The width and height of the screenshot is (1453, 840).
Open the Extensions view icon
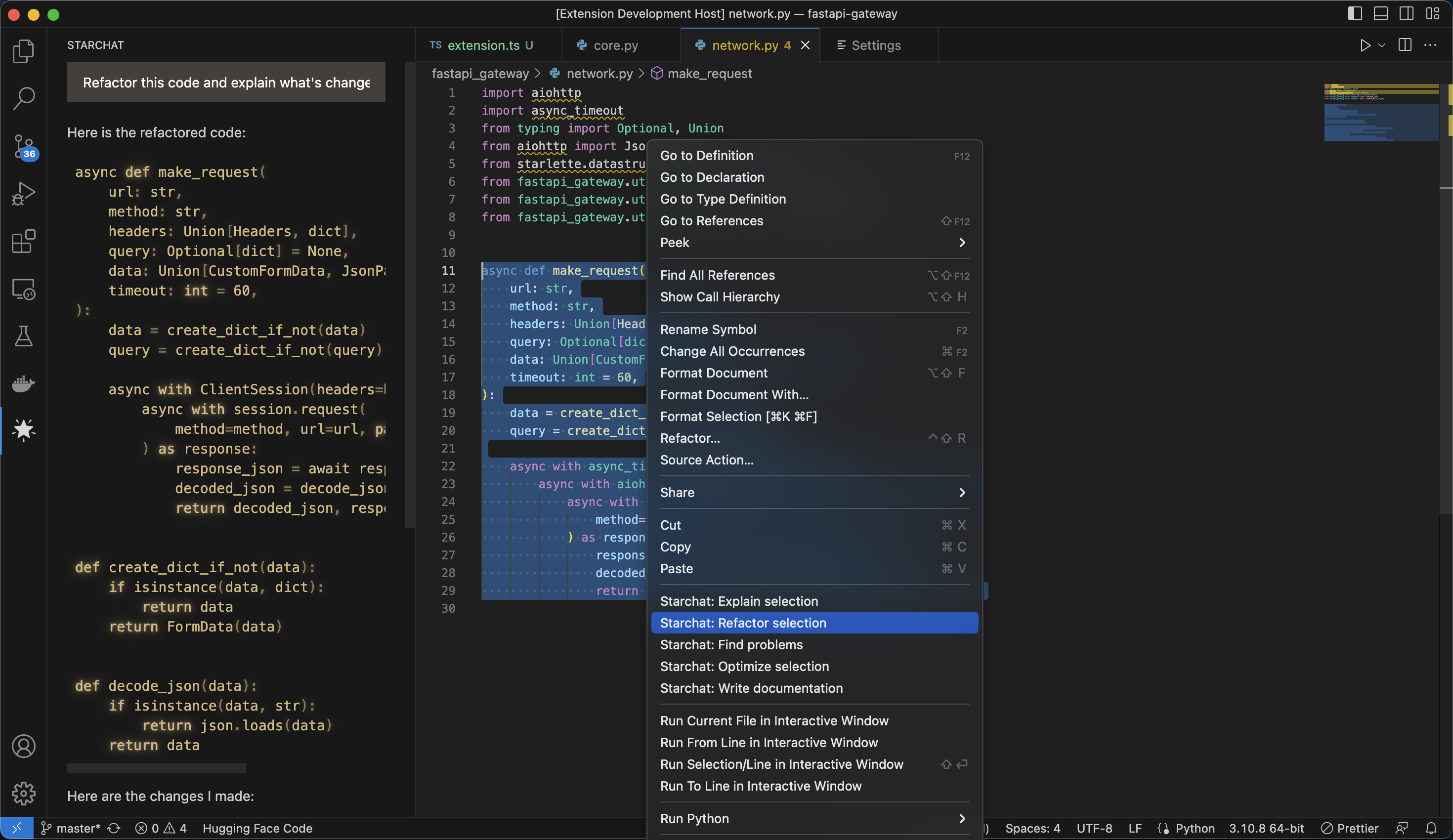[x=23, y=242]
